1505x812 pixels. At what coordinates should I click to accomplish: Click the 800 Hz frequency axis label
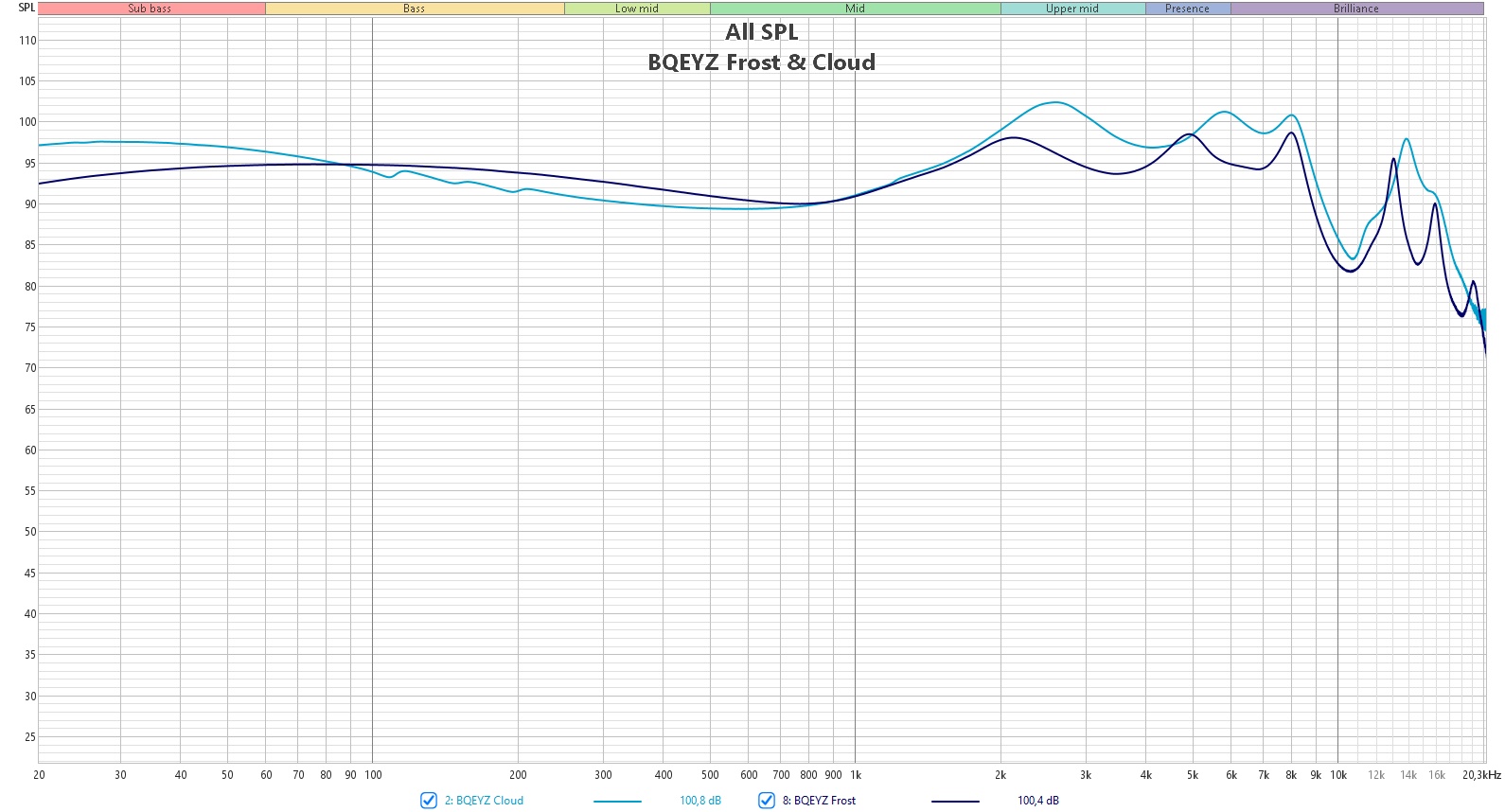tap(808, 775)
